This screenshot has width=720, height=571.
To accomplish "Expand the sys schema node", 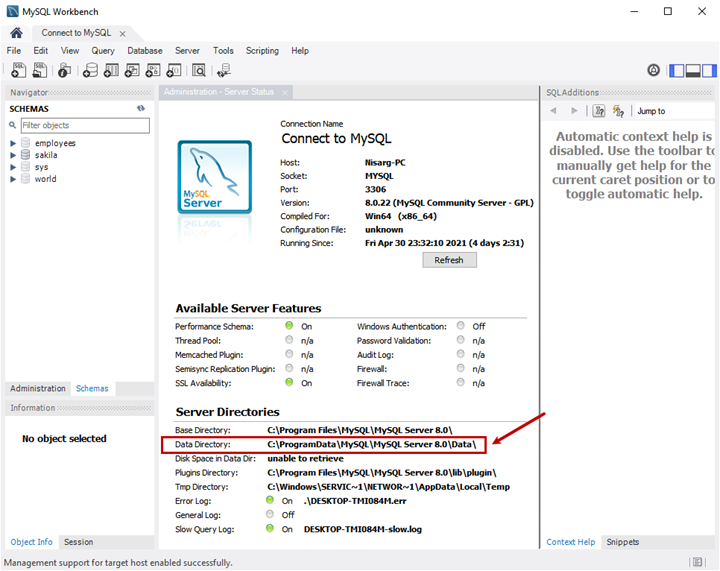I will 13,167.
